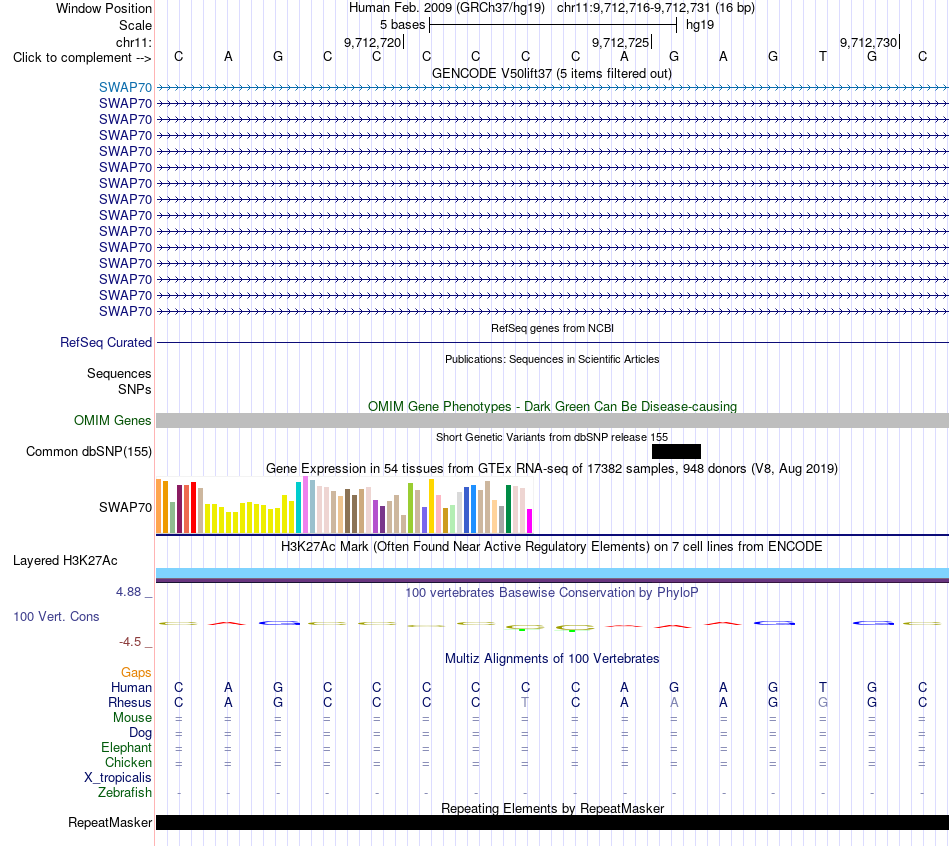Click the position range chr11:9,712,716-9,712,731 text
The image size is (950, 846).
(634, 8)
